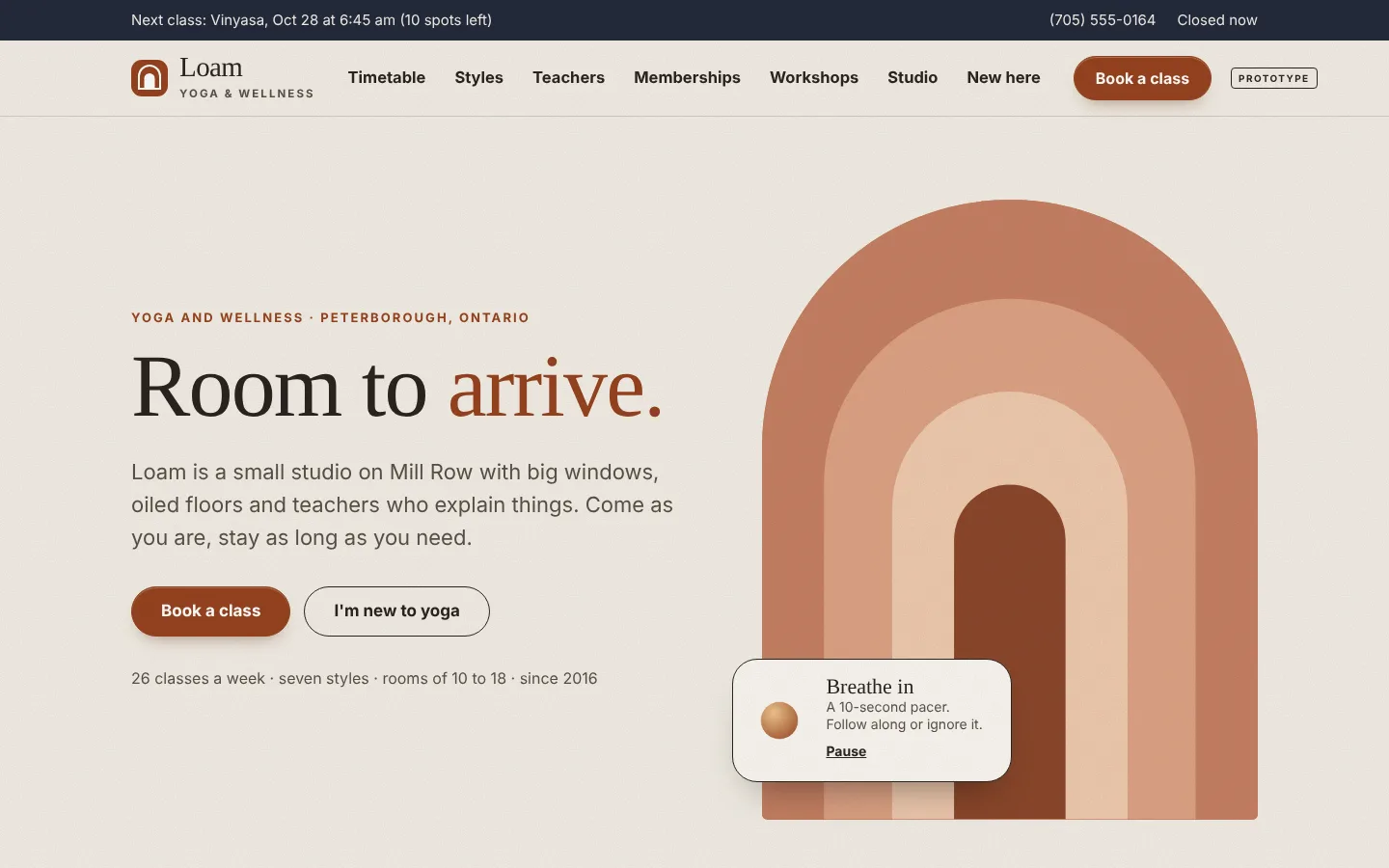
Task: Open the New here nav link
Action: point(1003,77)
